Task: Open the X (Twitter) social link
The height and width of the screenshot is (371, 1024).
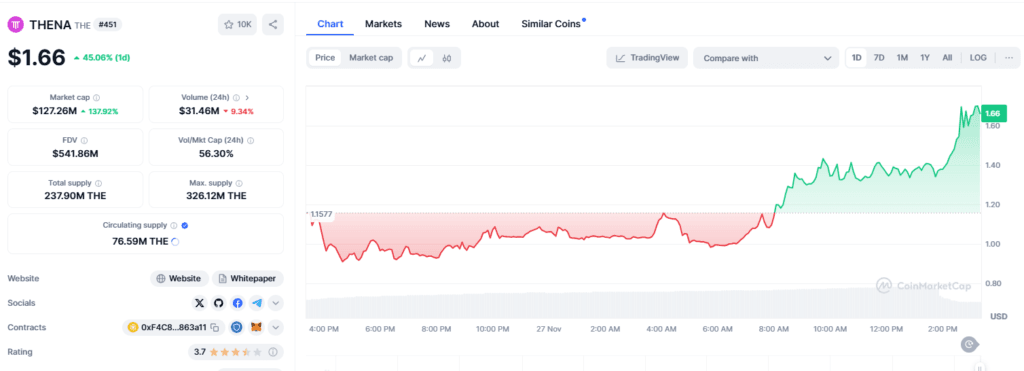Action: tap(200, 303)
